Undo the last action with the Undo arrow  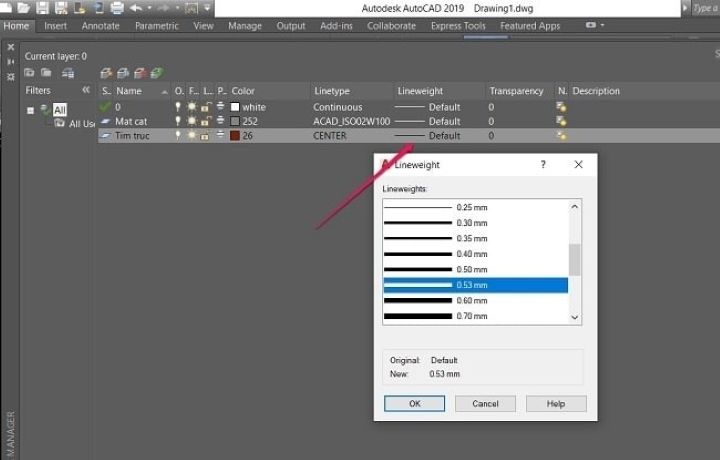coord(136,7)
